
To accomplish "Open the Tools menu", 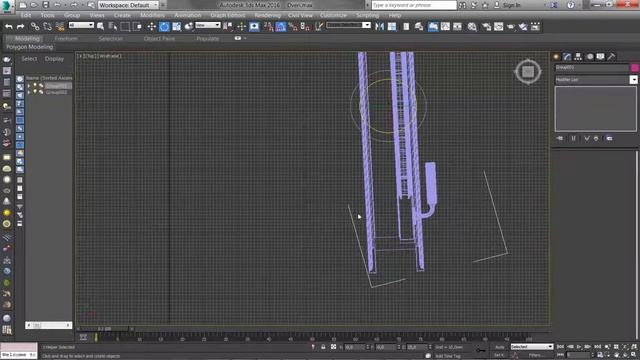I will pyautogui.click(x=47, y=15).
